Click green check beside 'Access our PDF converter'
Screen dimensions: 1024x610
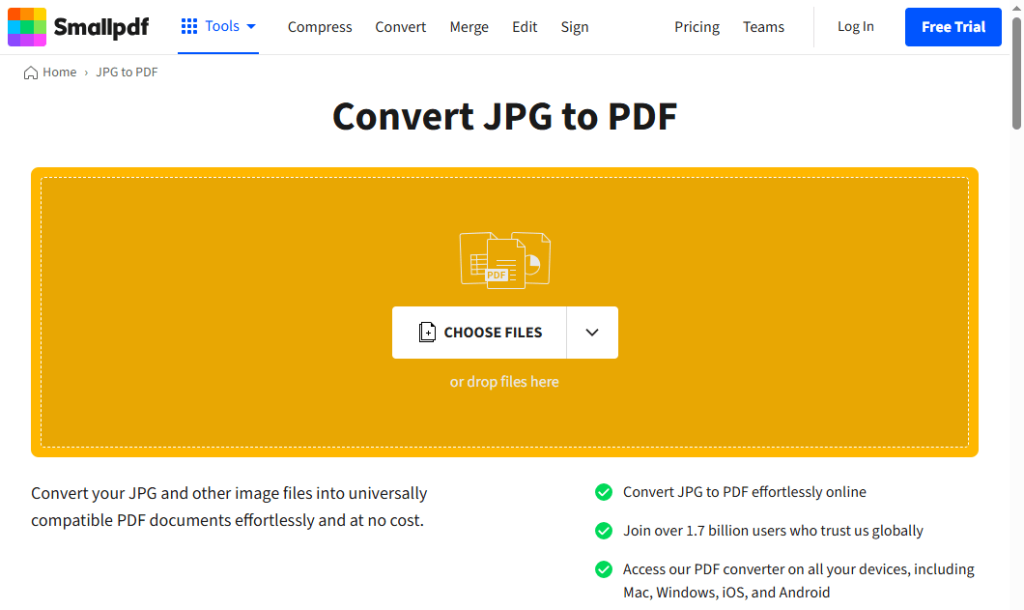pos(603,570)
